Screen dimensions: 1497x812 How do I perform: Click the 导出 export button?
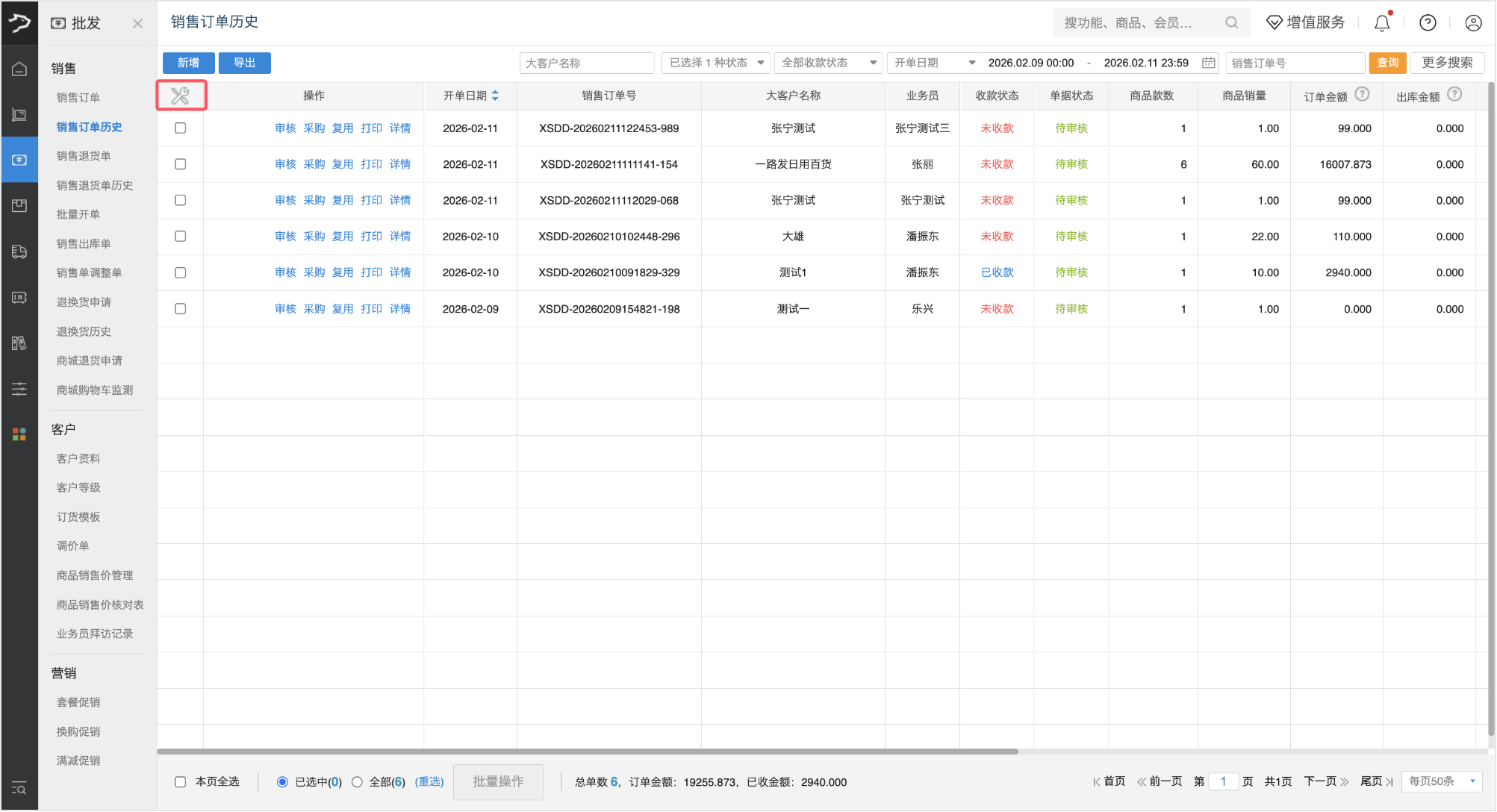[x=244, y=63]
